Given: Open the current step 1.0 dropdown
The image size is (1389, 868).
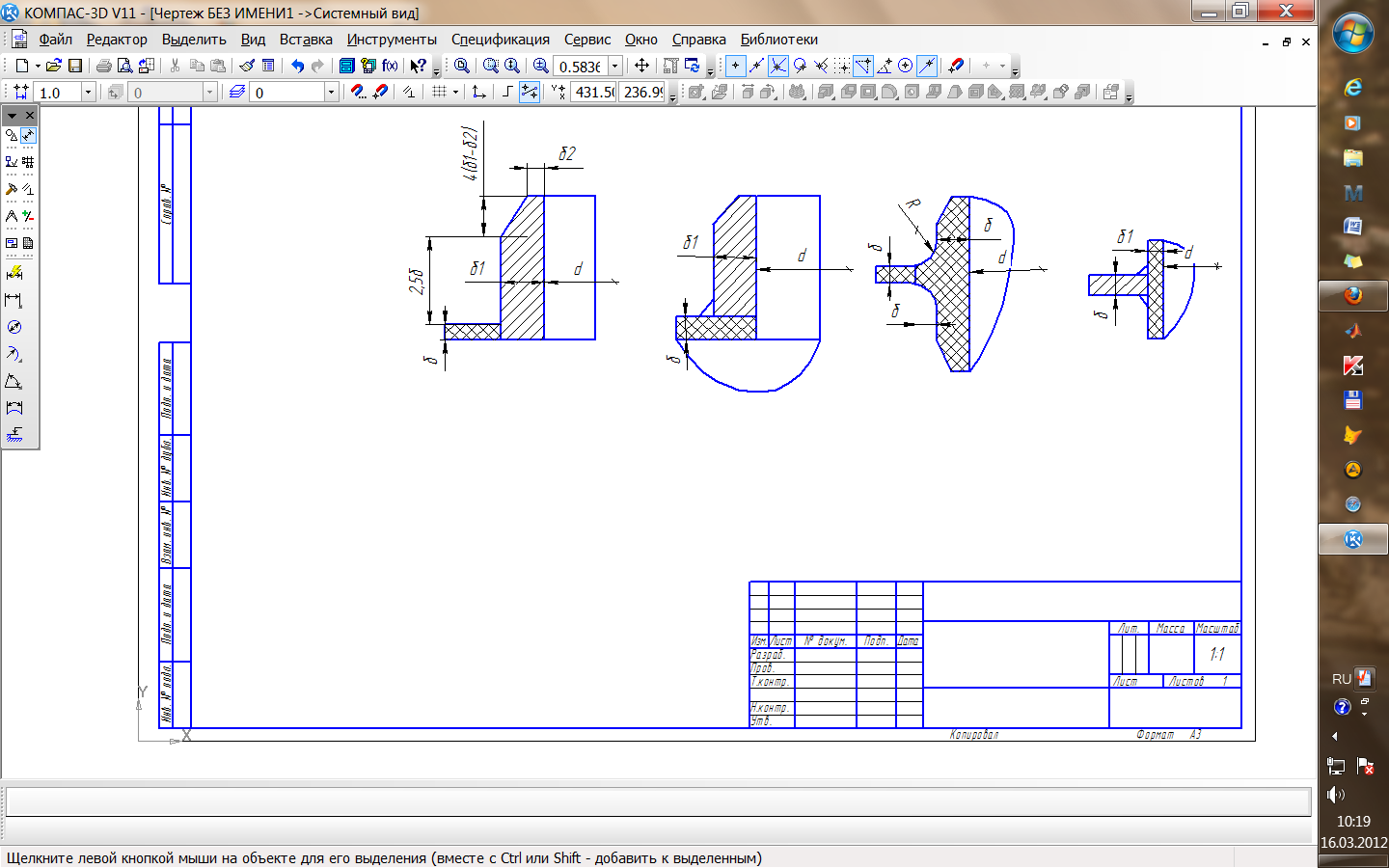Looking at the screenshot, I should (x=88, y=92).
